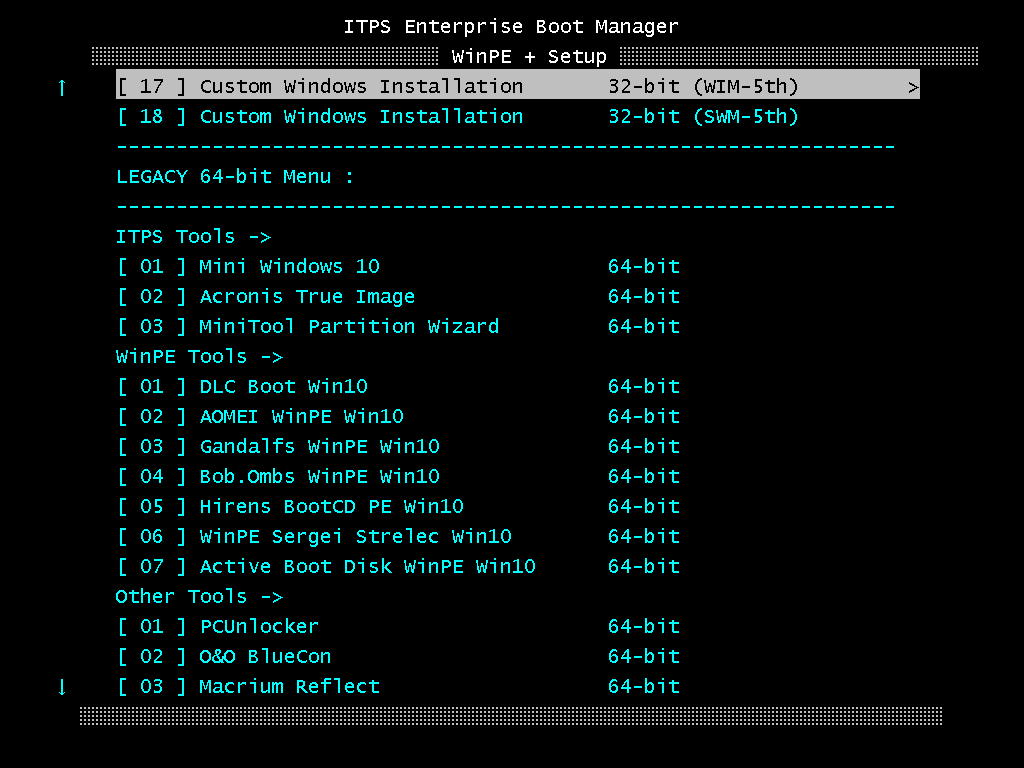Select entry 18 Custom Windows Installation SWM-5th
1024x768 pixels.
[x=458, y=116]
